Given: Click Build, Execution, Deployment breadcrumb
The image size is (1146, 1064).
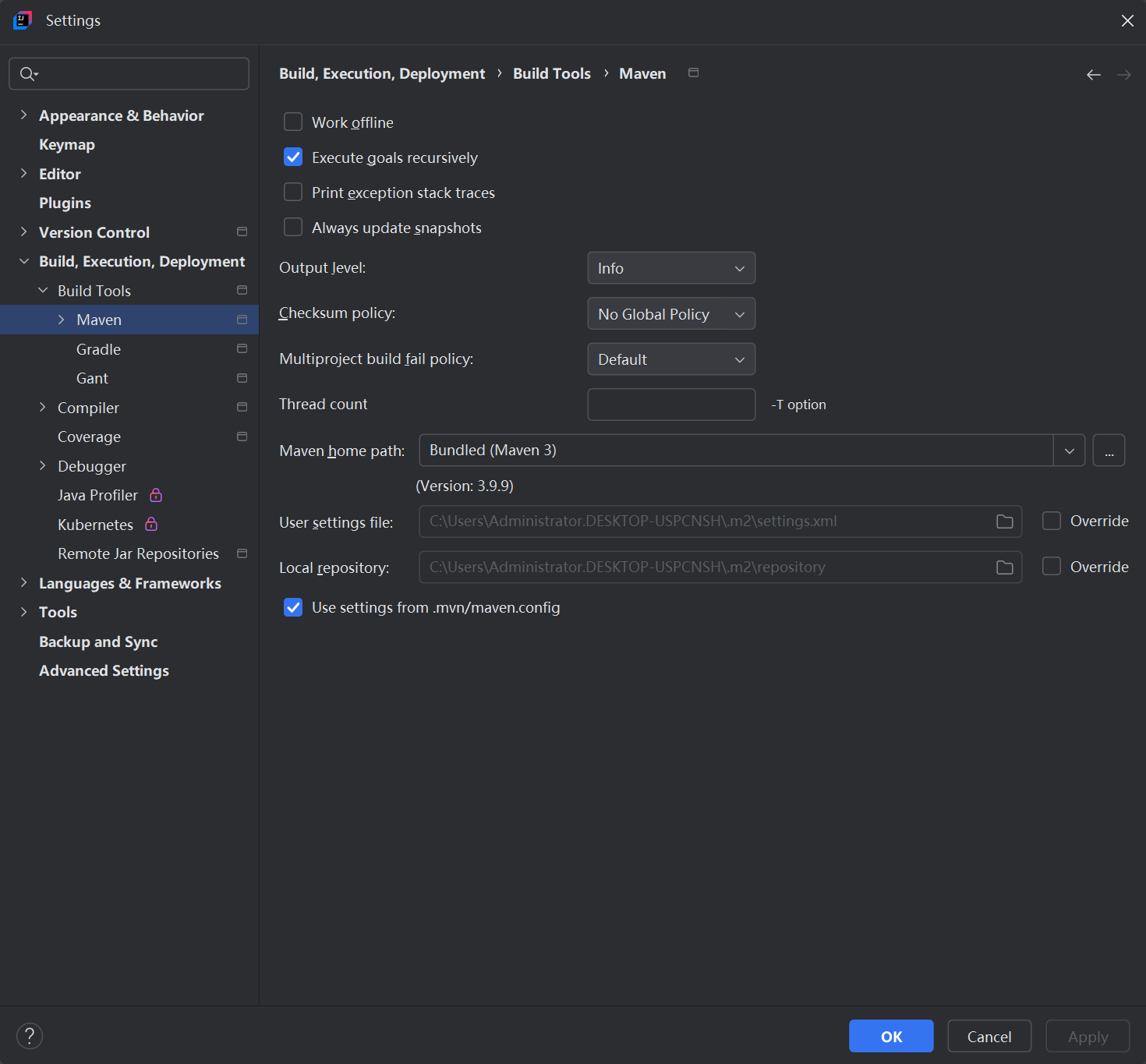Looking at the screenshot, I should point(382,73).
